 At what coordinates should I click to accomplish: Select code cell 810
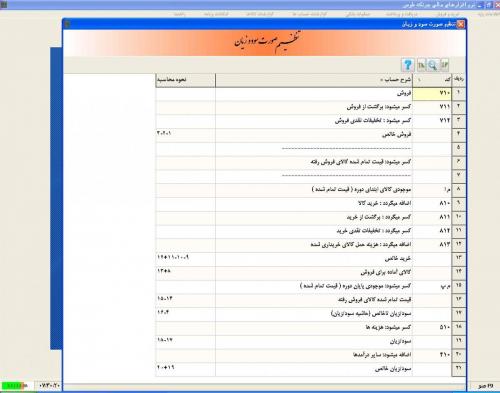432,204
